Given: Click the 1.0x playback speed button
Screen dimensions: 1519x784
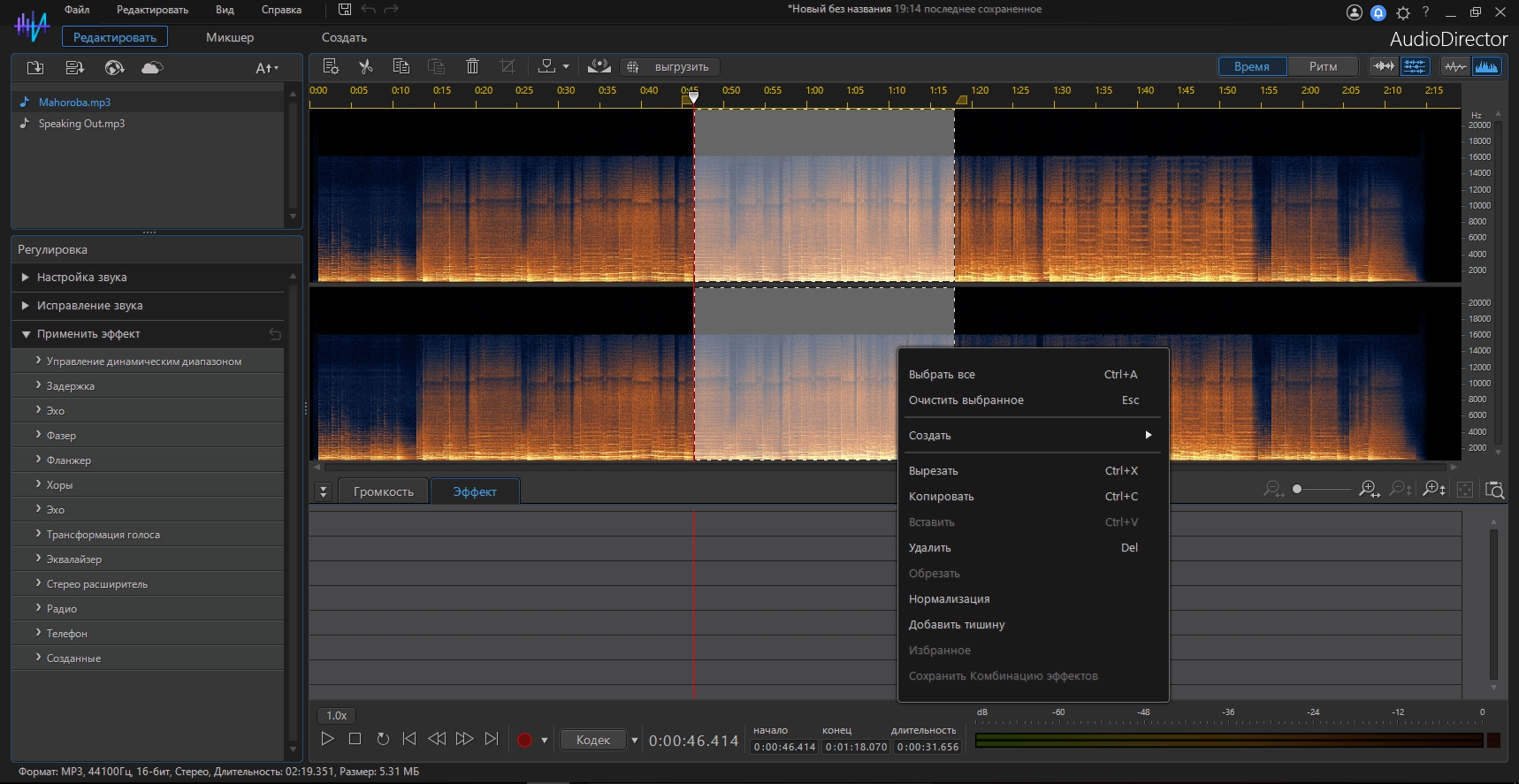Looking at the screenshot, I should (x=337, y=715).
